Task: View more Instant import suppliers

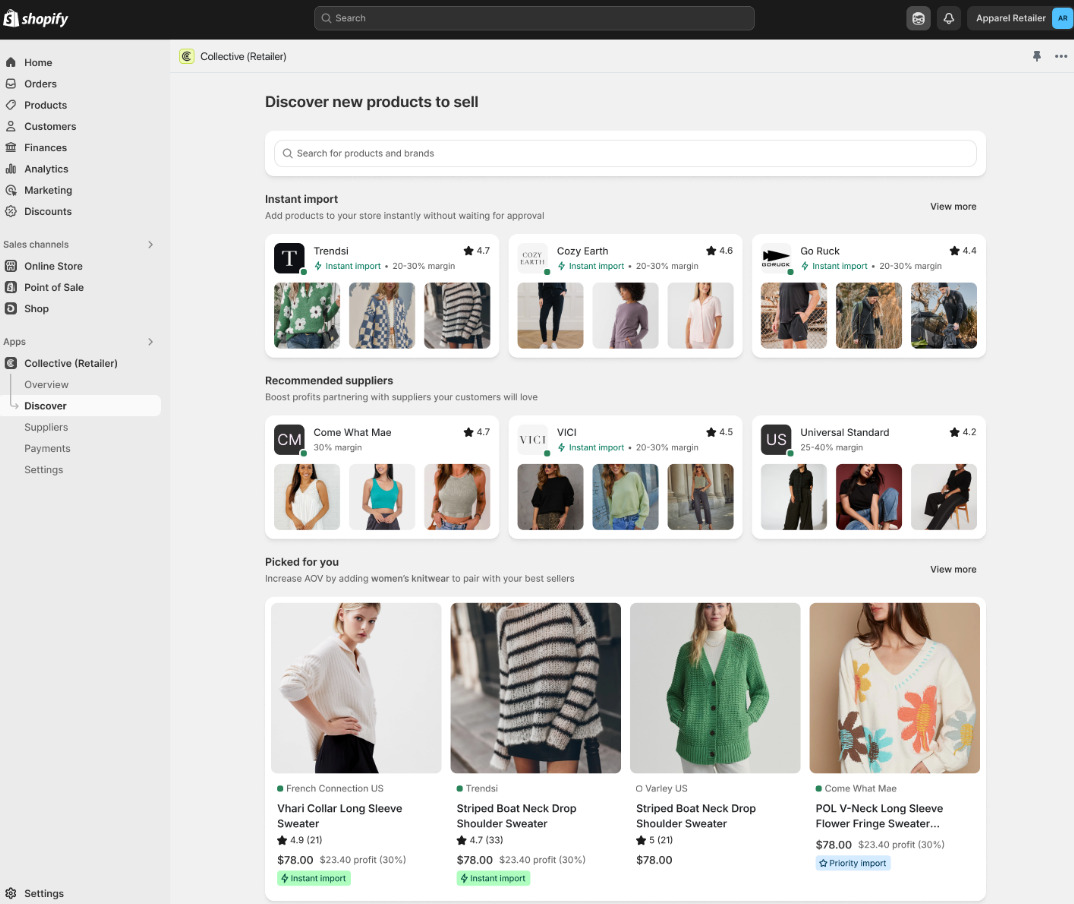Action: (952, 206)
